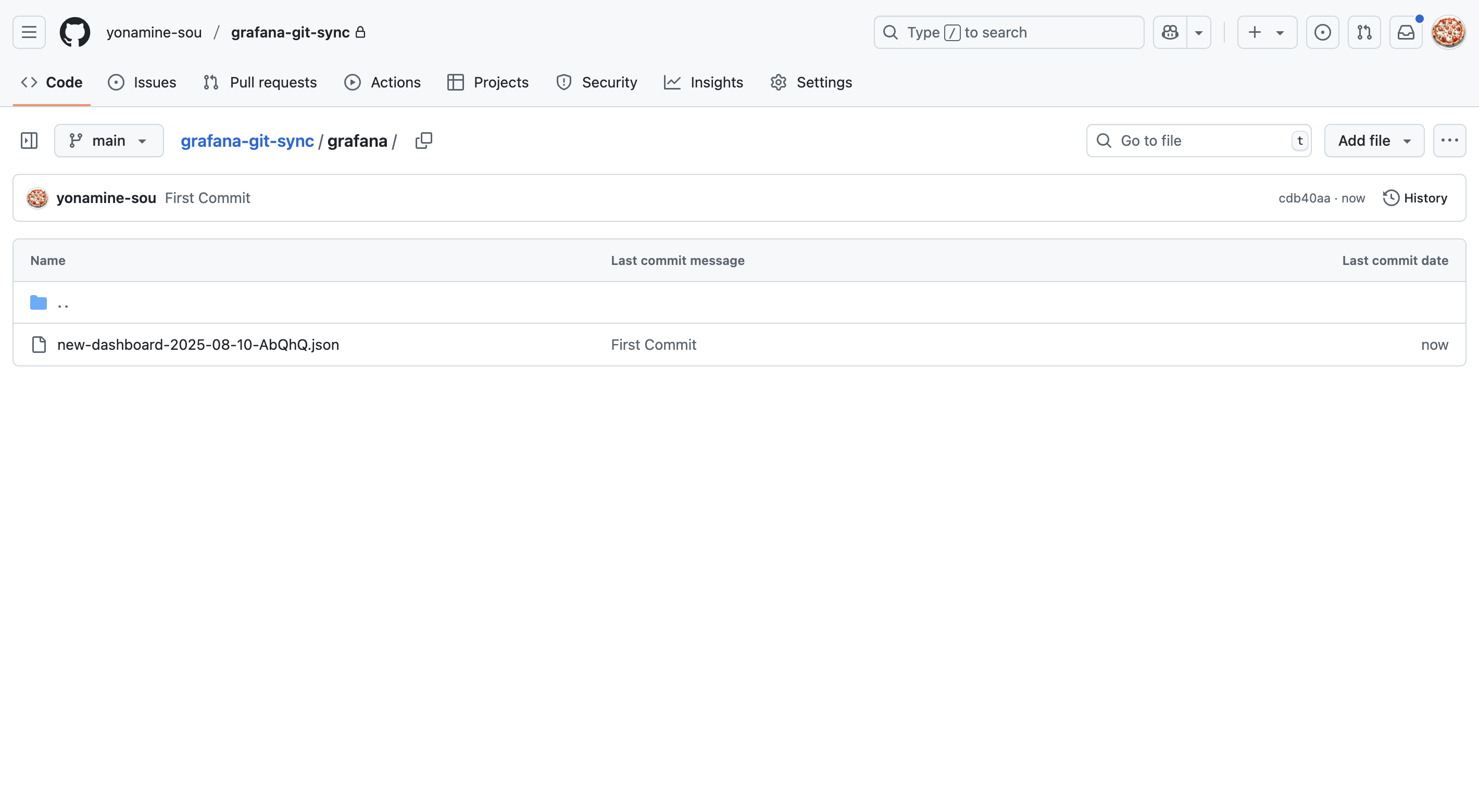Screen dimensions: 1479x812
Task: Open the Pull requests icon in the top header
Action: [1364, 32]
